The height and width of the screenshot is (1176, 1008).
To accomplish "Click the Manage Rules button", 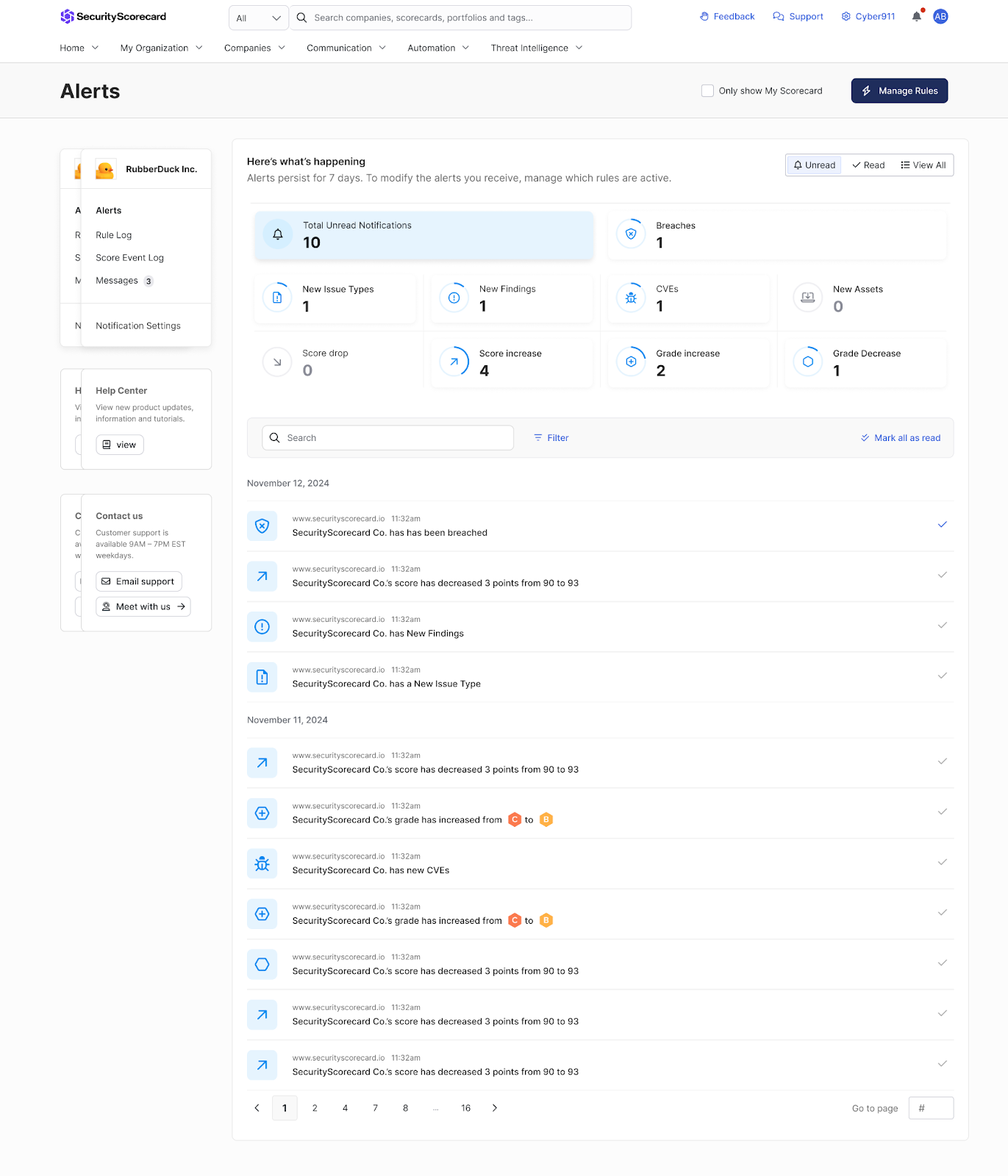I will pyautogui.click(x=899, y=90).
